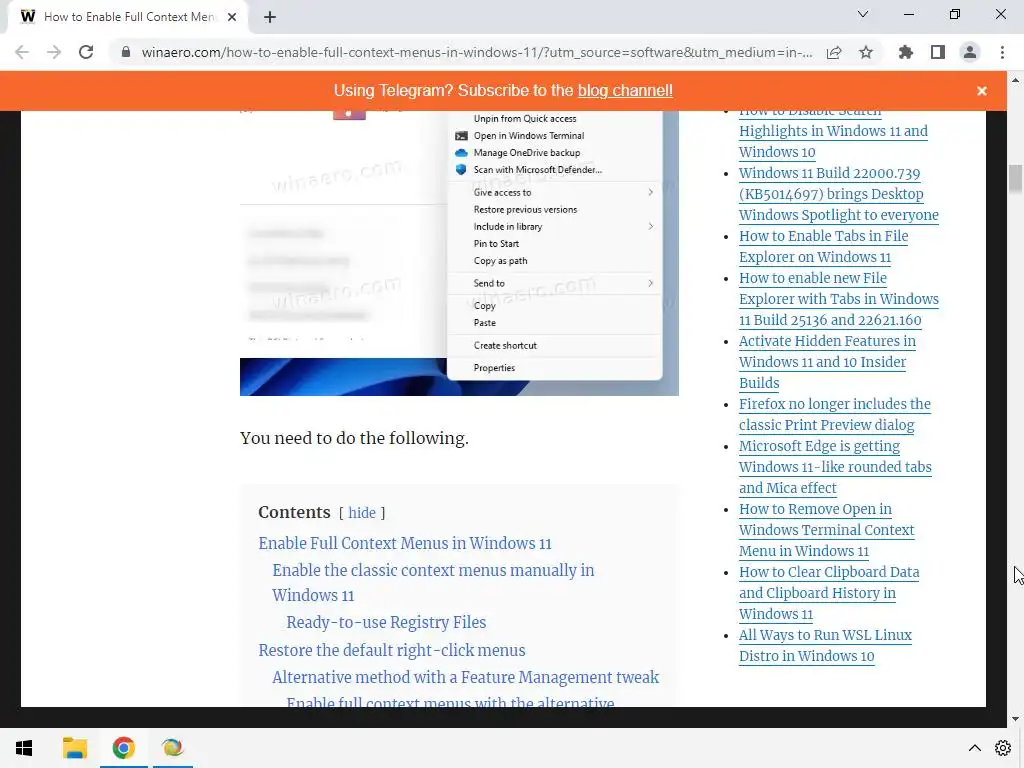Open How to Clear Clipboard Data article
This screenshot has width=1024, height=768.
coord(829,593)
